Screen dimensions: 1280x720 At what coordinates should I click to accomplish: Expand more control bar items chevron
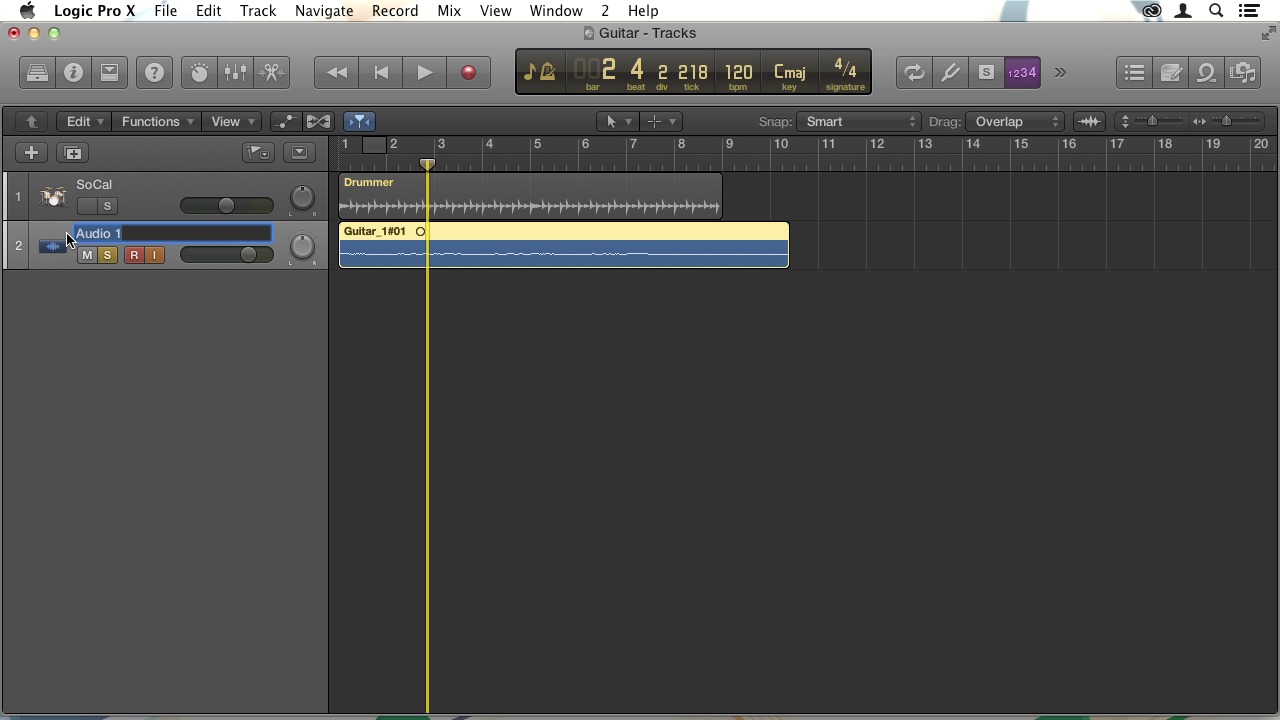coord(1060,73)
